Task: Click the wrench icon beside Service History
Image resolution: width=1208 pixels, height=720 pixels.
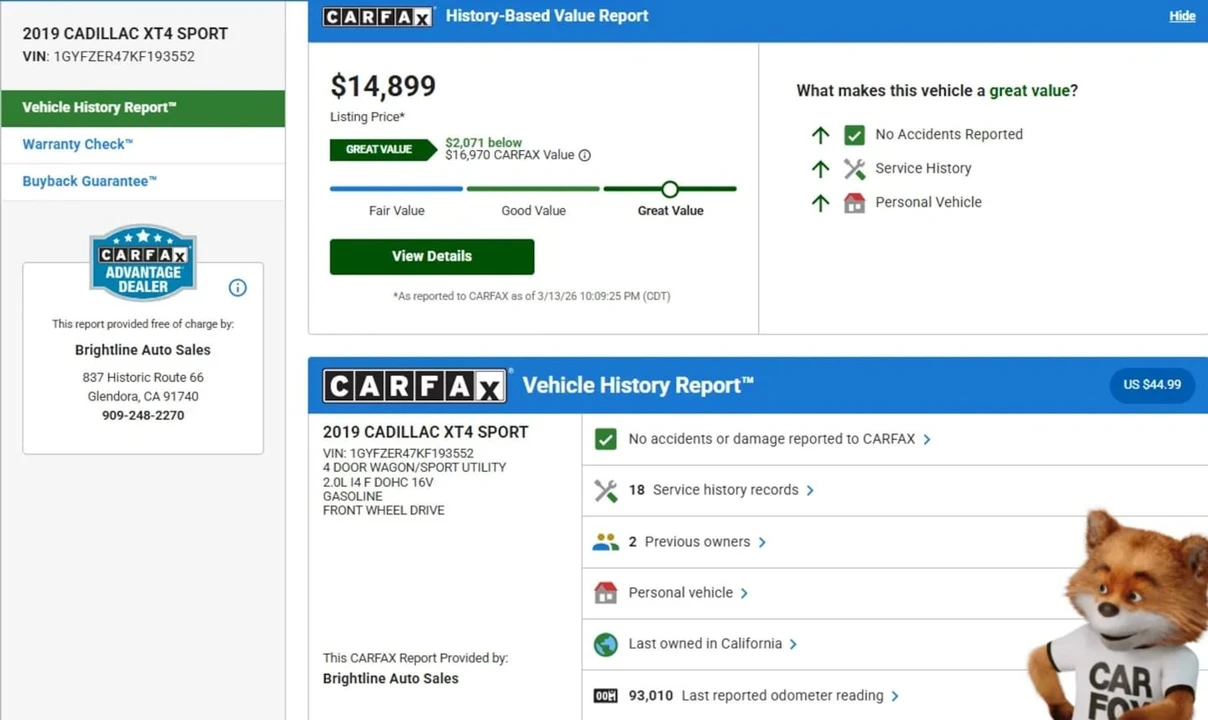Action: coord(854,169)
